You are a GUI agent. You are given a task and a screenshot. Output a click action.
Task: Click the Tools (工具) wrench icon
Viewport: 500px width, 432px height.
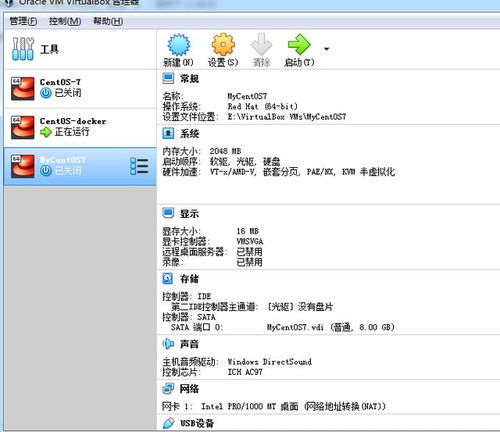(23, 49)
